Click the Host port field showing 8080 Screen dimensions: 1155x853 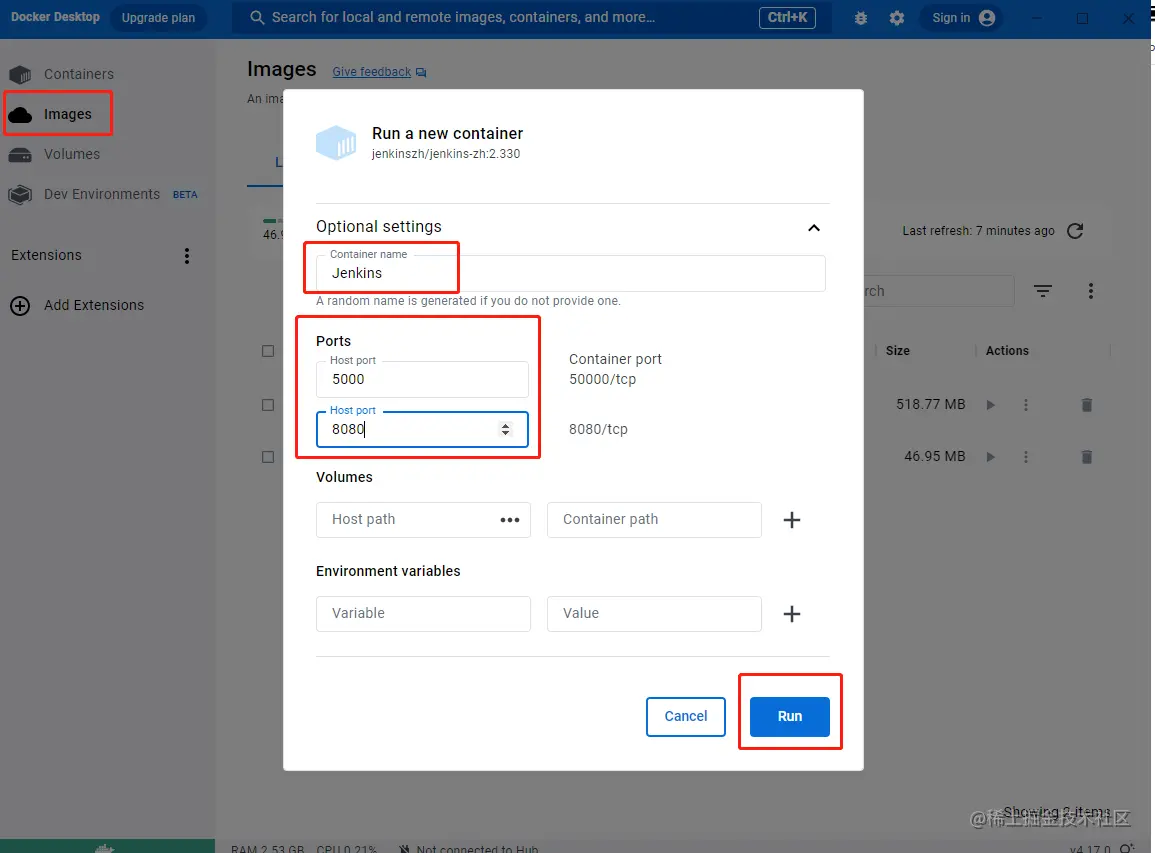click(x=422, y=429)
